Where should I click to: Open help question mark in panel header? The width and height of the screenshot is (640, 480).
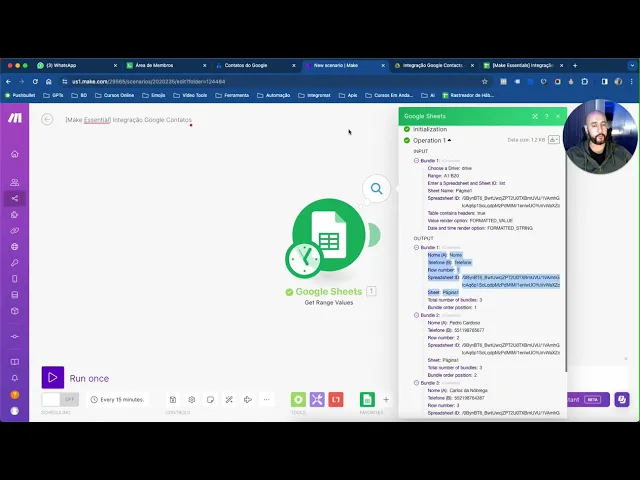click(x=547, y=116)
